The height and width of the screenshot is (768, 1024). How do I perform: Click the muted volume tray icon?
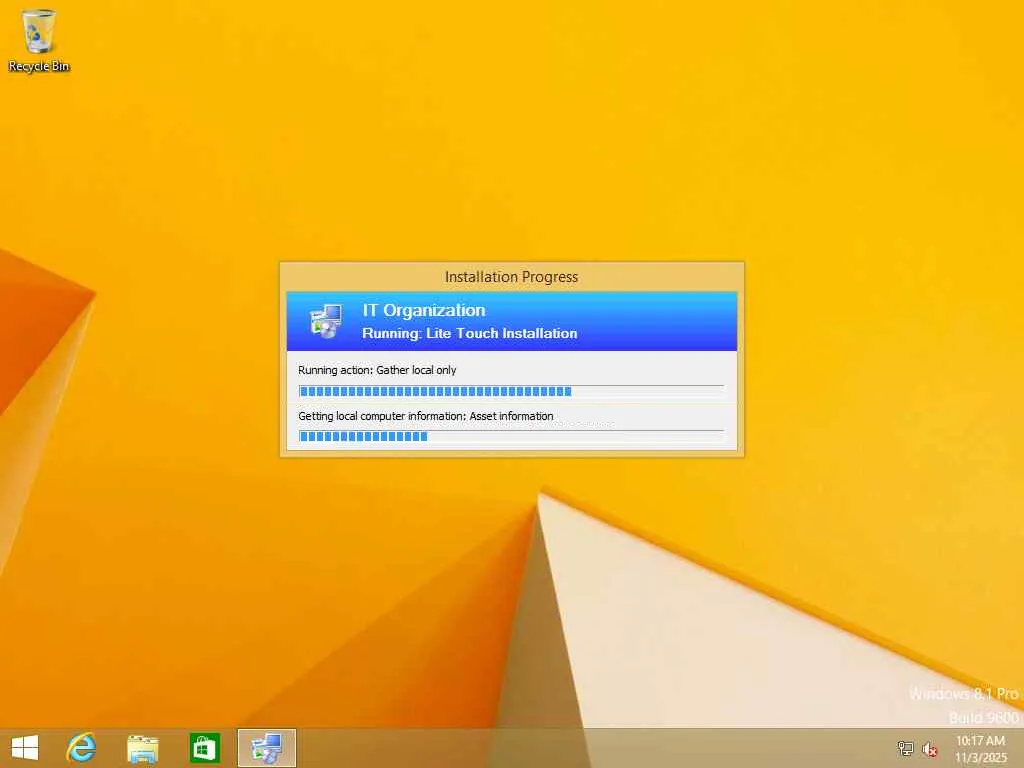[929, 748]
